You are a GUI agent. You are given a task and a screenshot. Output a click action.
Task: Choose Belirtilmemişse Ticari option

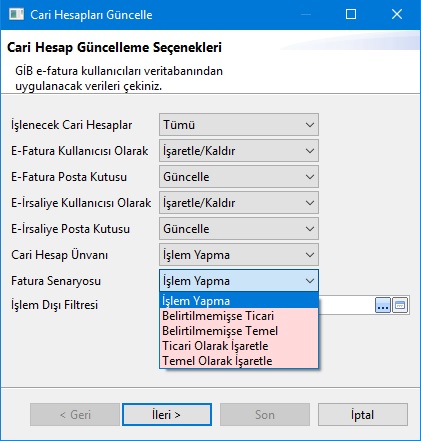click(239, 316)
